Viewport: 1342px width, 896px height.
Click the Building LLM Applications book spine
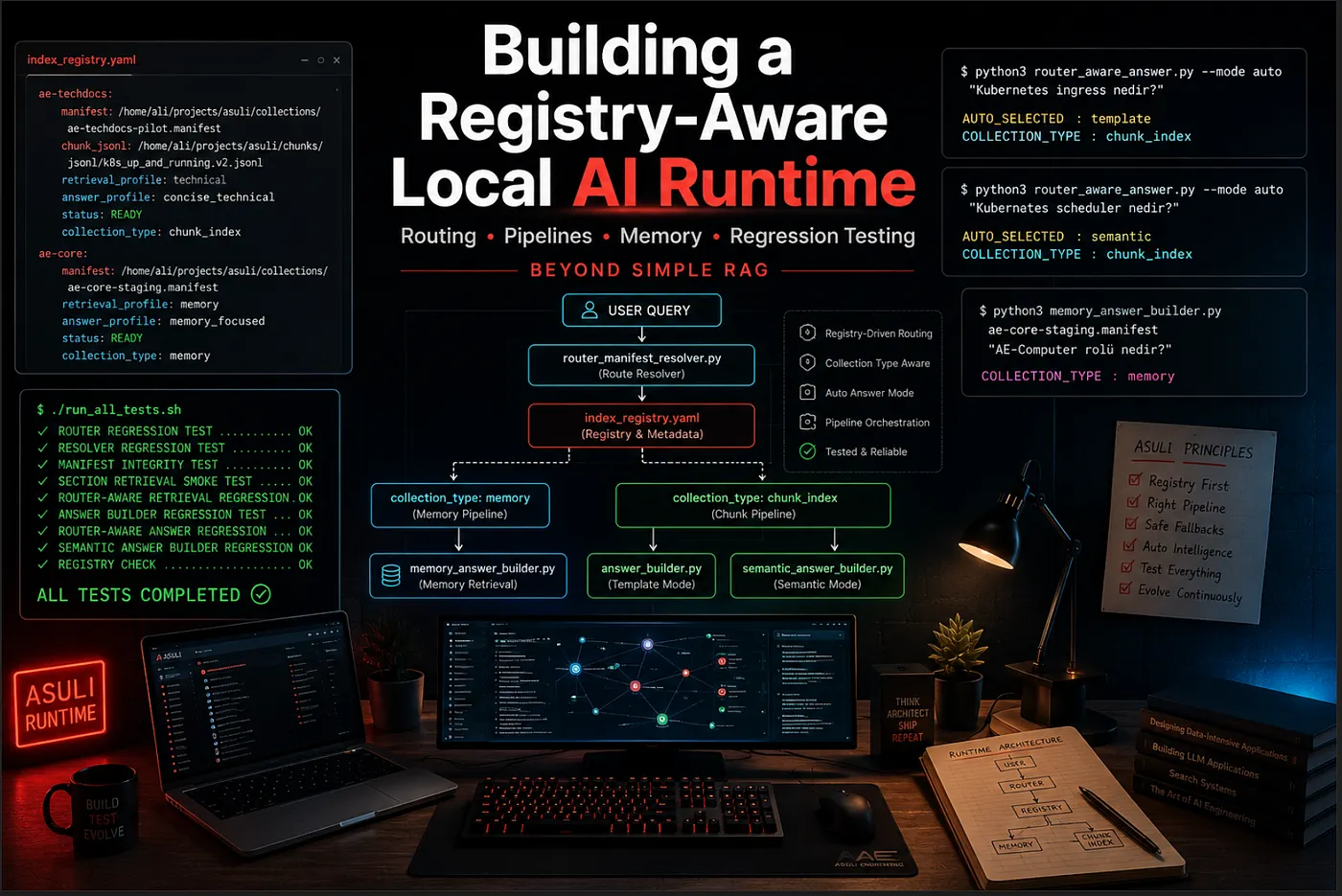tap(1206, 759)
